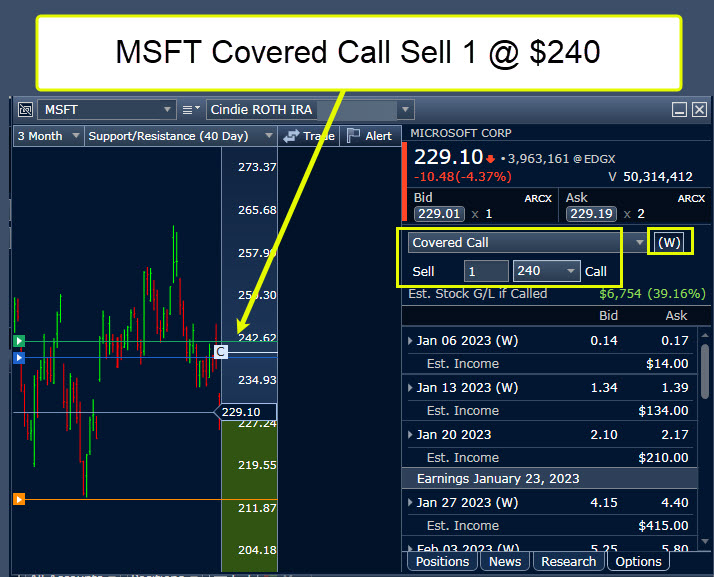
Task: Click the Sell quantity input field
Action: point(486,271)
